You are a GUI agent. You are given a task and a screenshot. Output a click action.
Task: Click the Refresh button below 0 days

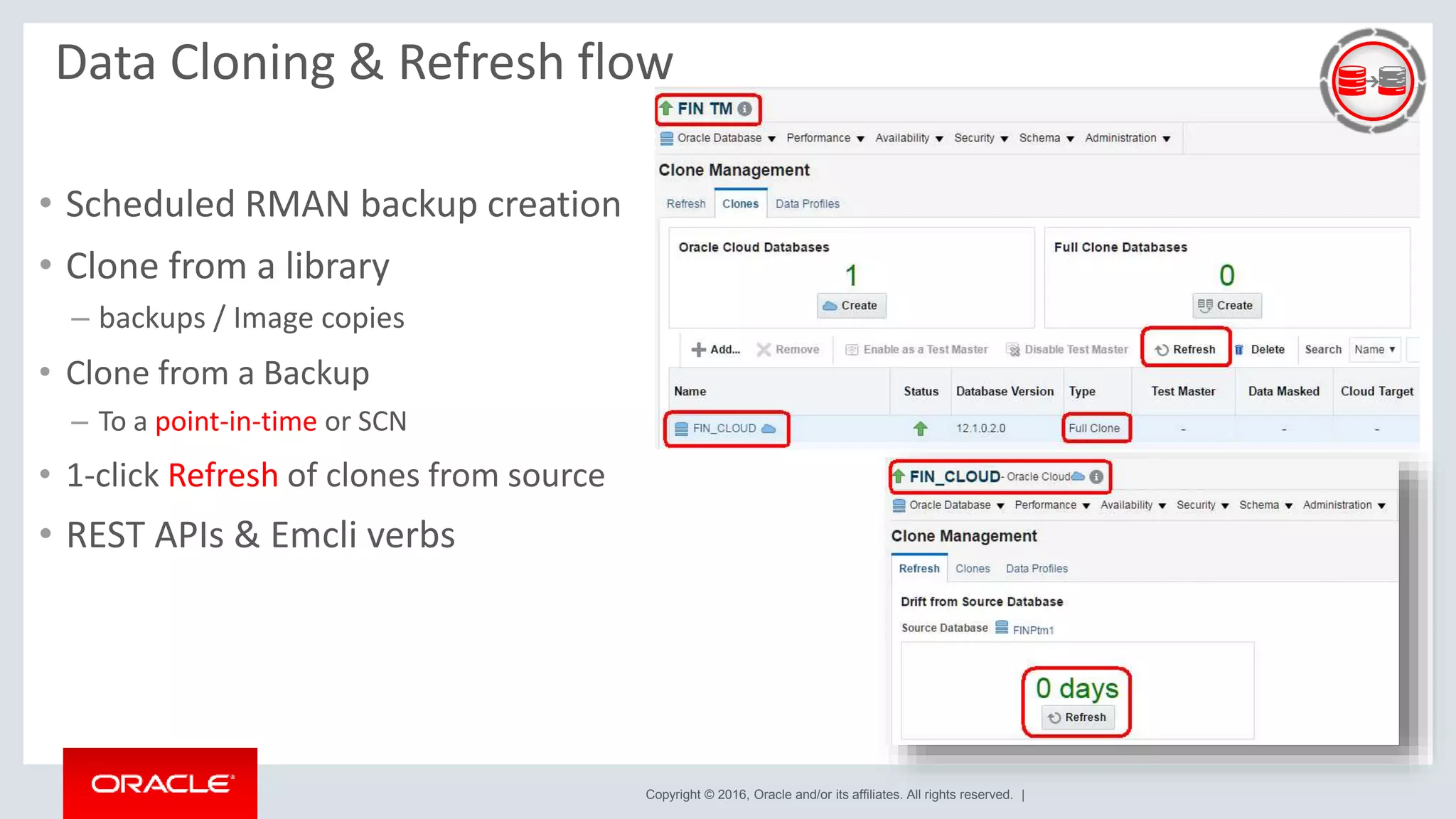click(x=1077, y=718)
